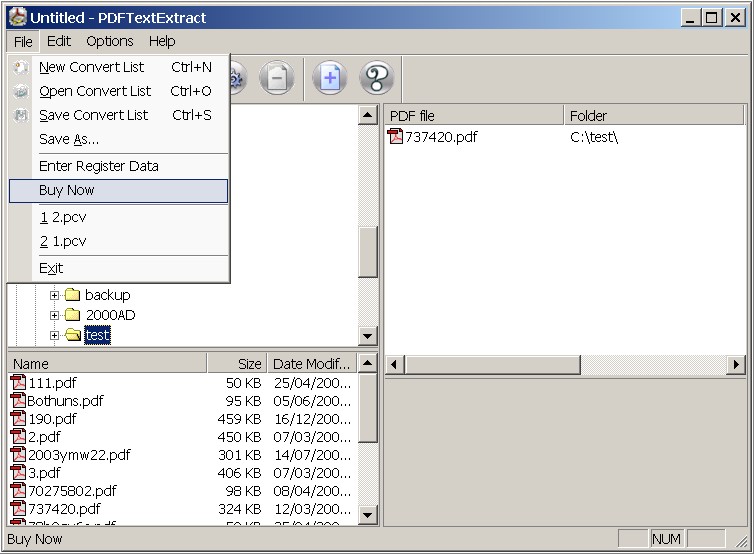Click the PDF file column header
The height and width of the screenshot is (554, 754).
tap(475, 115)
